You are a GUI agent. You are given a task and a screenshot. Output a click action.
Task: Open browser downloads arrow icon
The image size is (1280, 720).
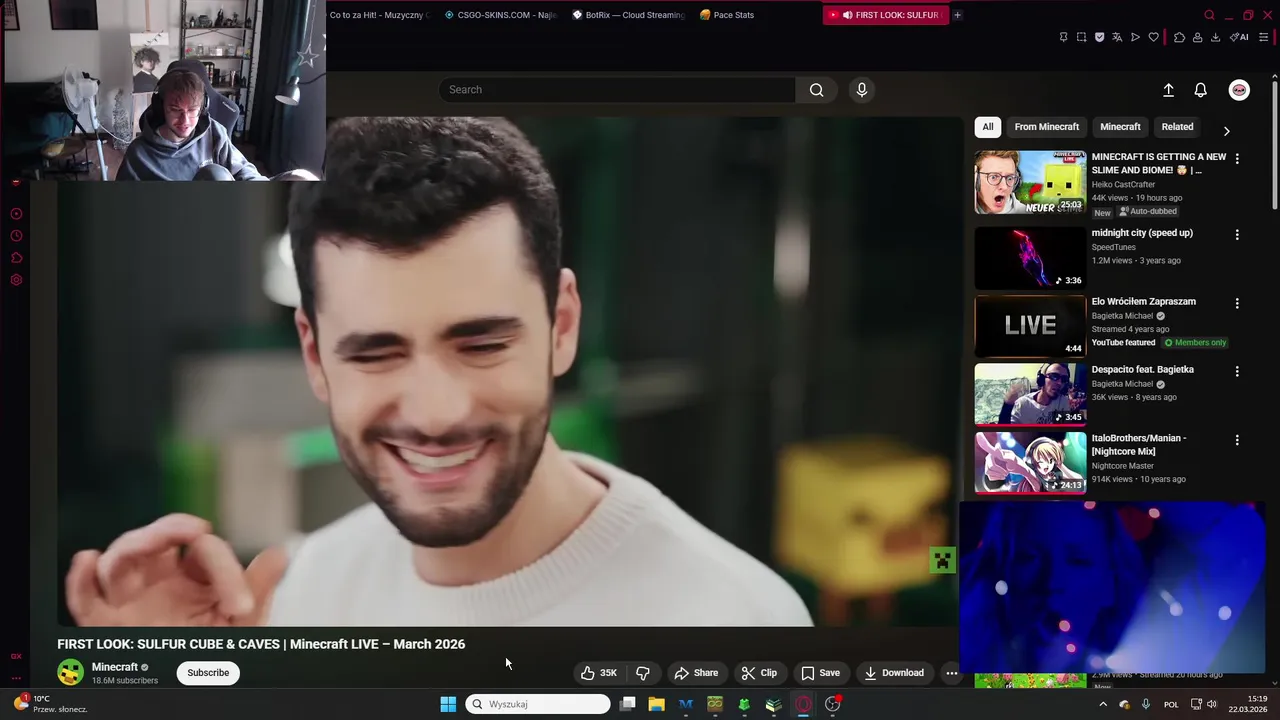tap(1215, 37)
